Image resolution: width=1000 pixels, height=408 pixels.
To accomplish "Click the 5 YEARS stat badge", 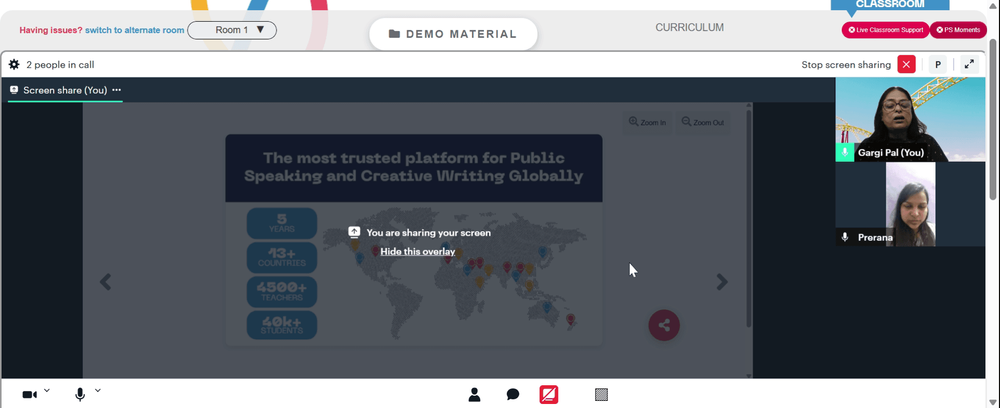I will tap(282, 223).
